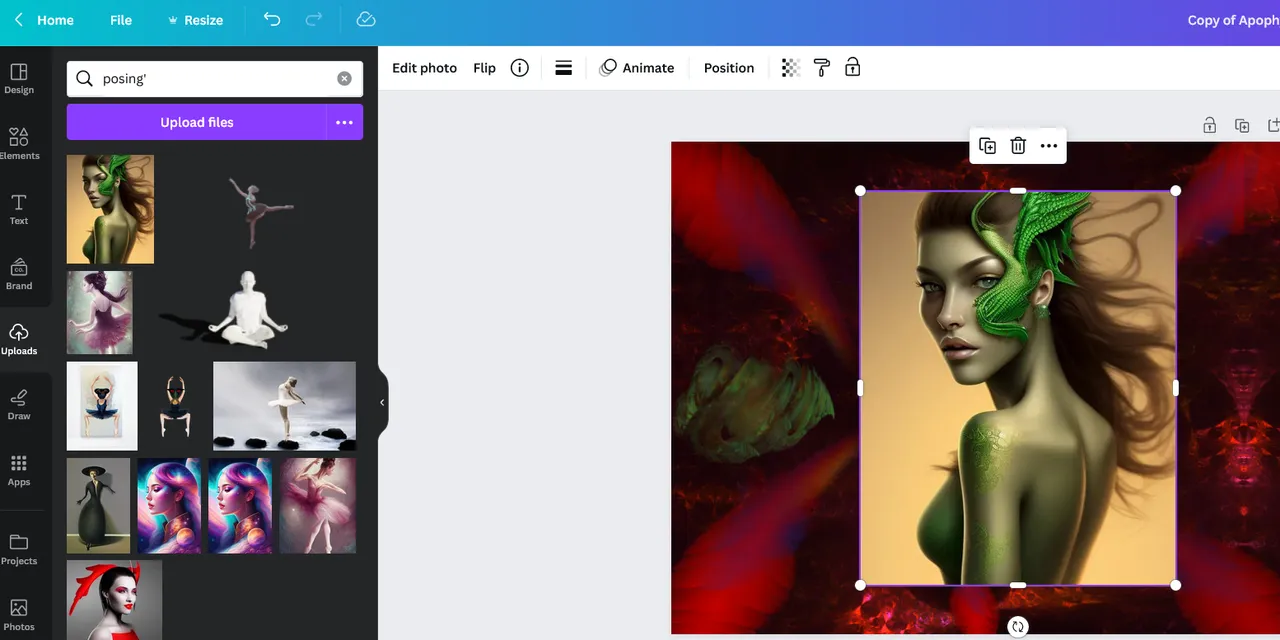Open the image info icon

click(519, 68)
